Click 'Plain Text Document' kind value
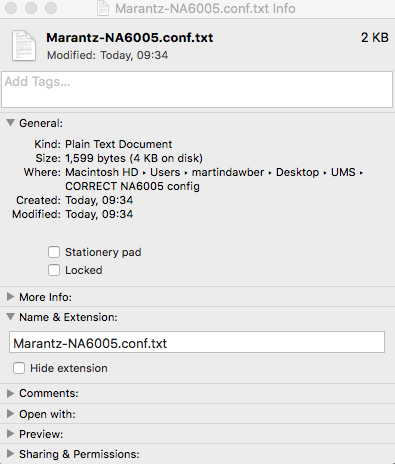Viewport: 395px width, 464px height. pos(119,144)
